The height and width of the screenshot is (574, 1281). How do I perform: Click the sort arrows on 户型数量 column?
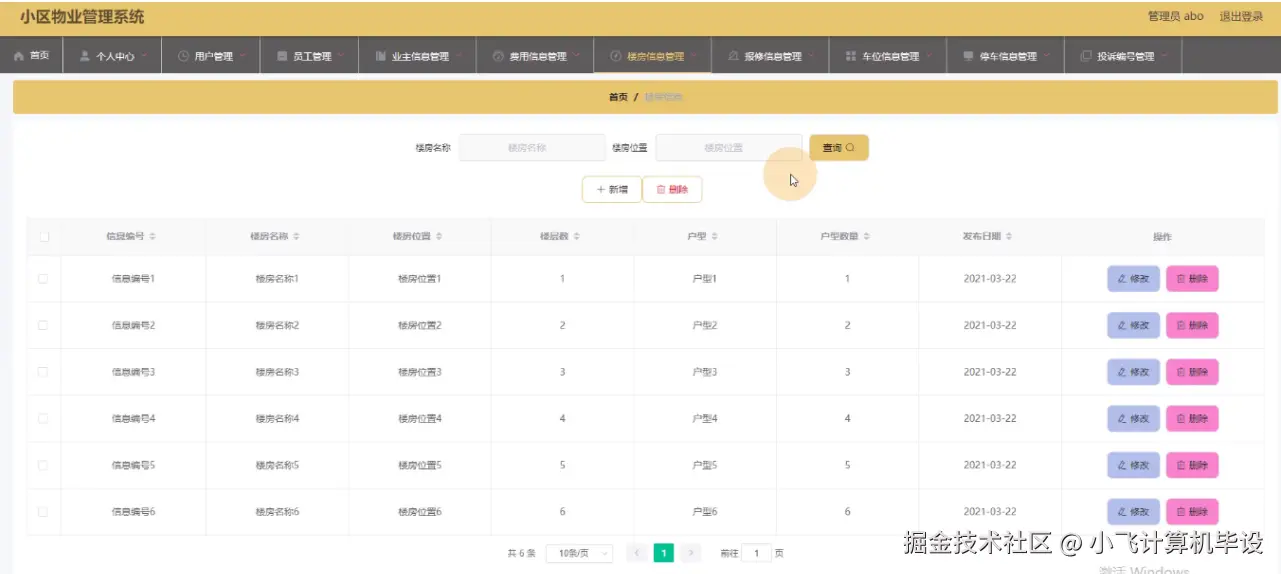(866, 237)
